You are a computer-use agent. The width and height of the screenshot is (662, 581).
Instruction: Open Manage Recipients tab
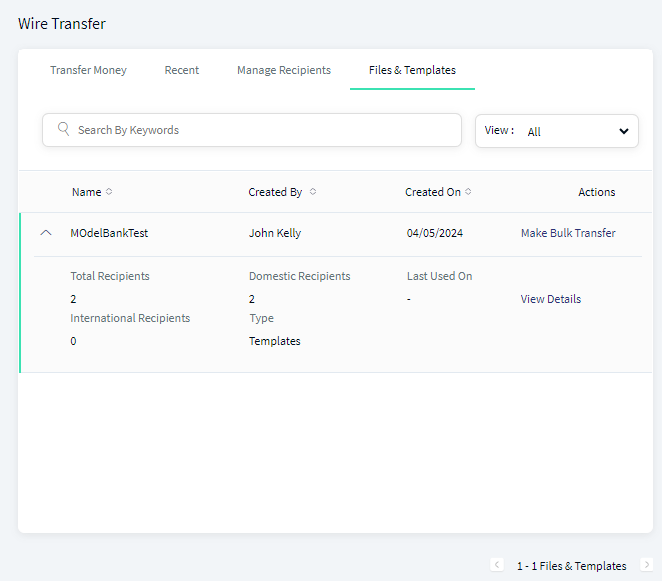click(x=284, y=70)
